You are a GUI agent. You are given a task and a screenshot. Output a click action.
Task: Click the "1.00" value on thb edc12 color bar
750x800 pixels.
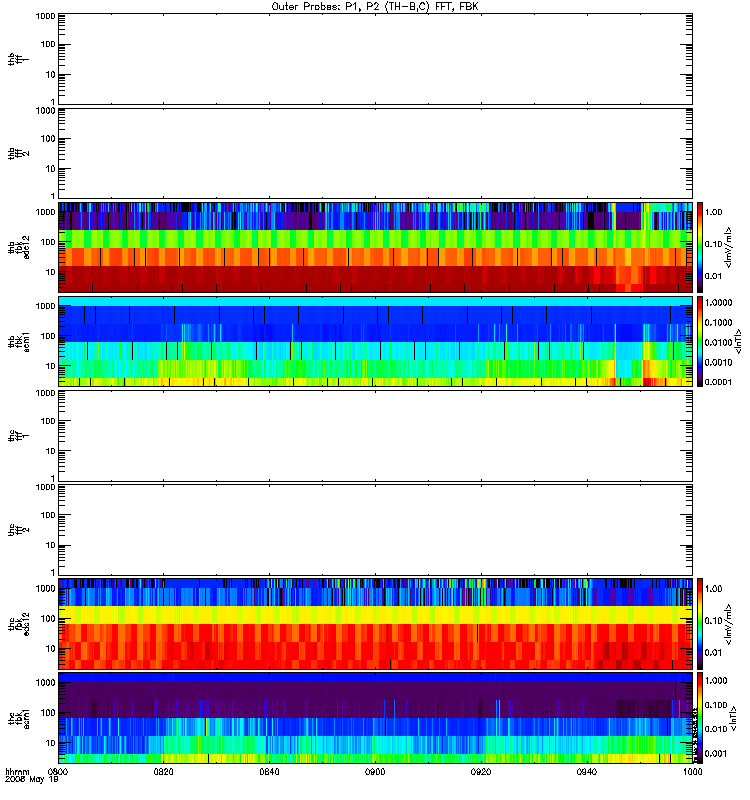(714, 212)
